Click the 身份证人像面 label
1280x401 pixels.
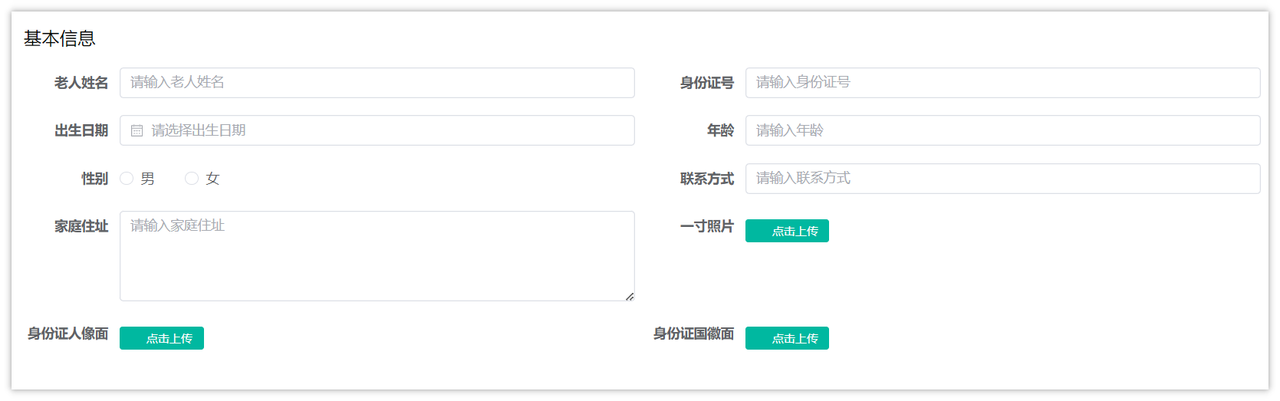point(68,334)
